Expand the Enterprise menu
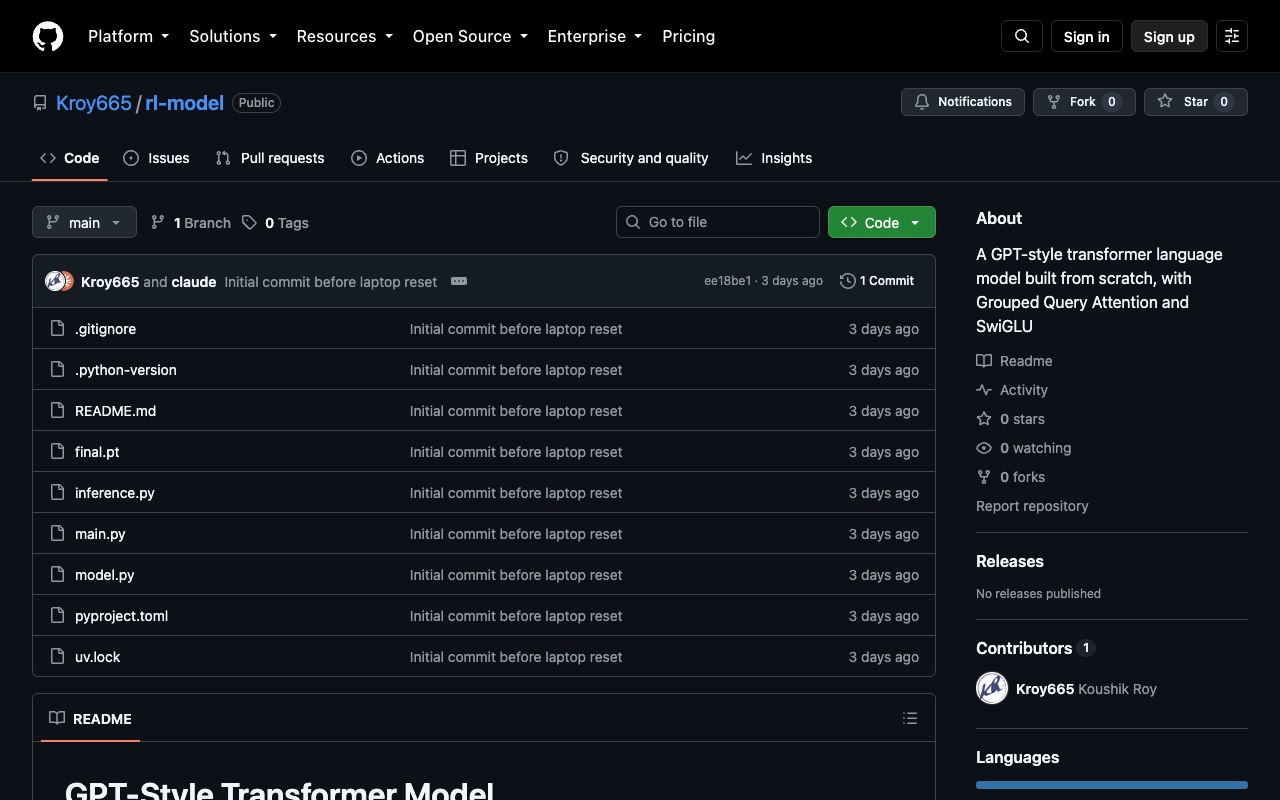 pos(596,36)
